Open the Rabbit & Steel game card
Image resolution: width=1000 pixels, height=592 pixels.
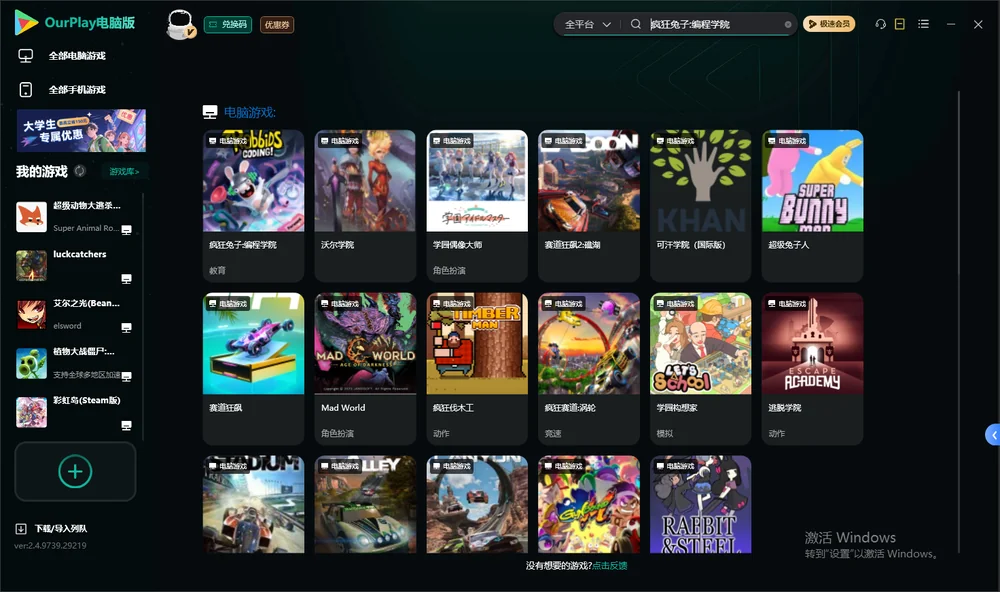[x=700, y=504]
